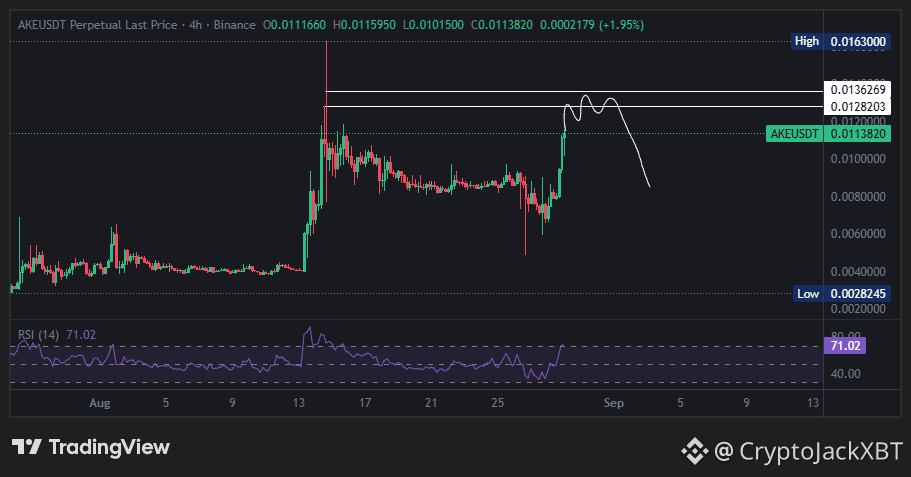Click the 17 date label on time axis
The width and height of the screenshot is (911, 477).
coord(365,403)
